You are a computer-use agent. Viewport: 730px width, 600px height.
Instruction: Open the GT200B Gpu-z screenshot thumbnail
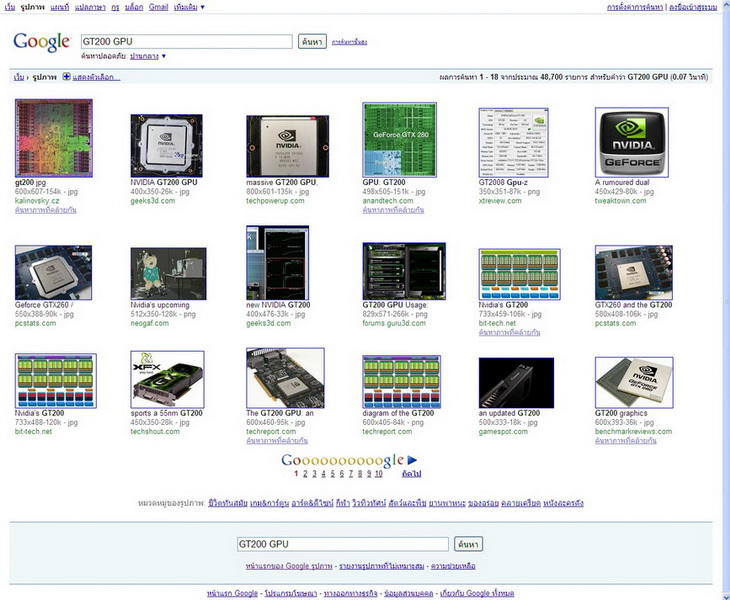[x=514, y=142]
